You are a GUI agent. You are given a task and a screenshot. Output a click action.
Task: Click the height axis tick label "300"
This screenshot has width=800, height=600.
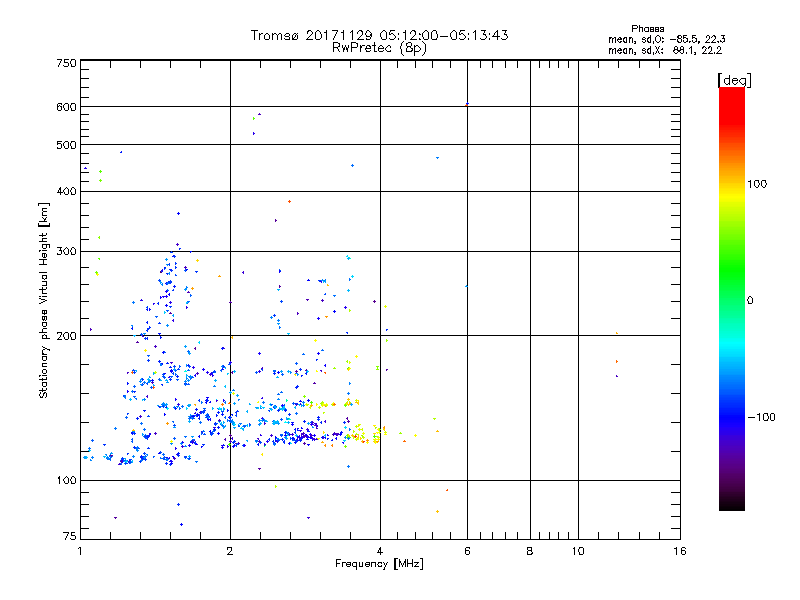point(66,251)
